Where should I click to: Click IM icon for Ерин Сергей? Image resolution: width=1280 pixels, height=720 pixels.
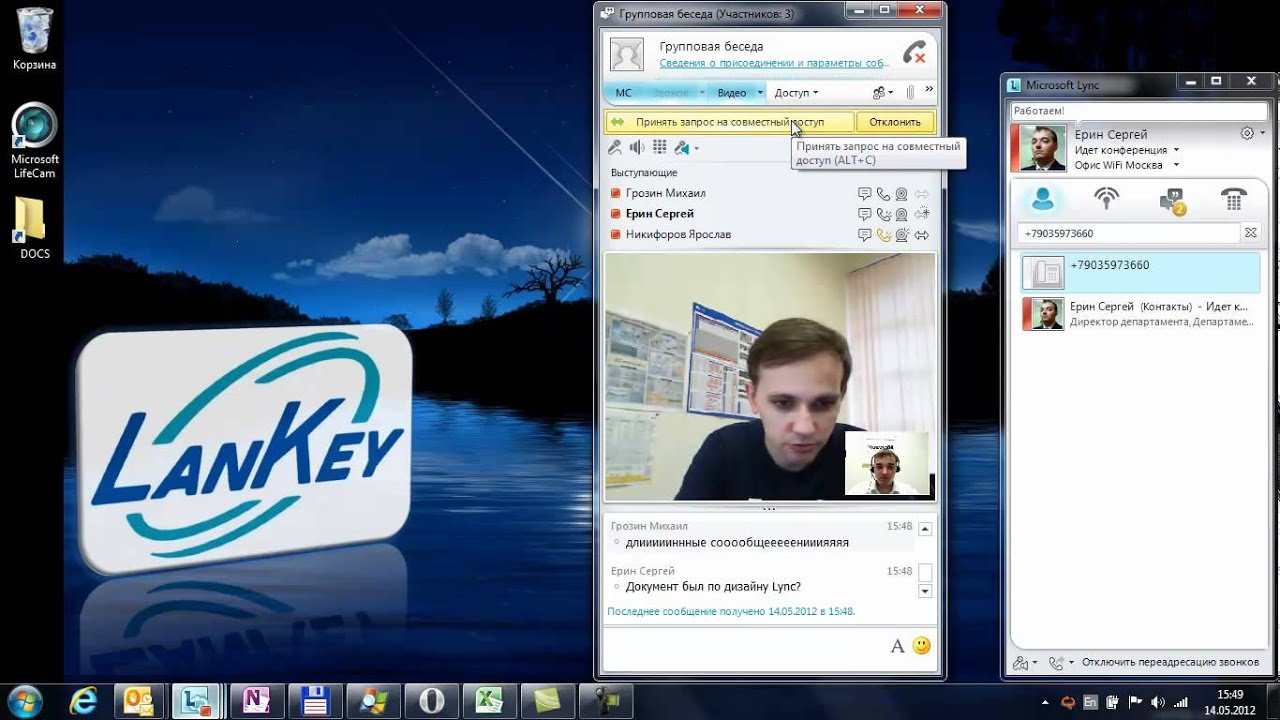coord(865,214)
